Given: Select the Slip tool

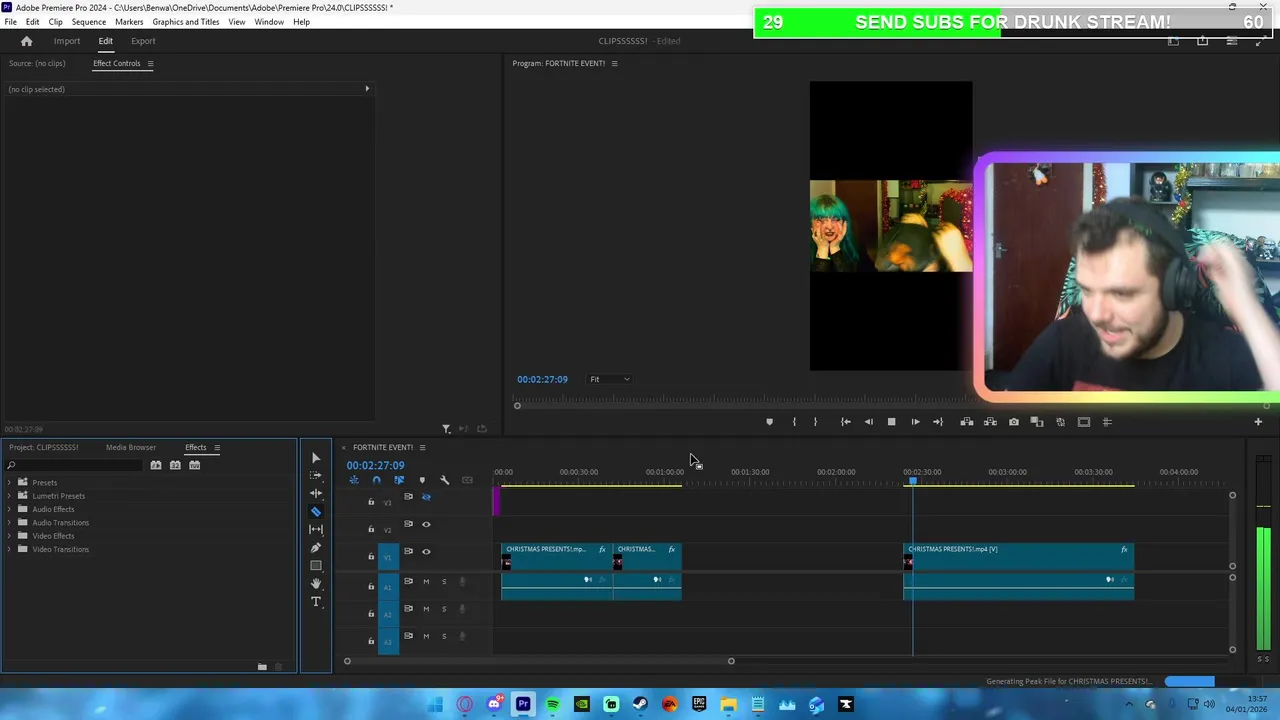Looking at the screenshot, I should point(316,530).
